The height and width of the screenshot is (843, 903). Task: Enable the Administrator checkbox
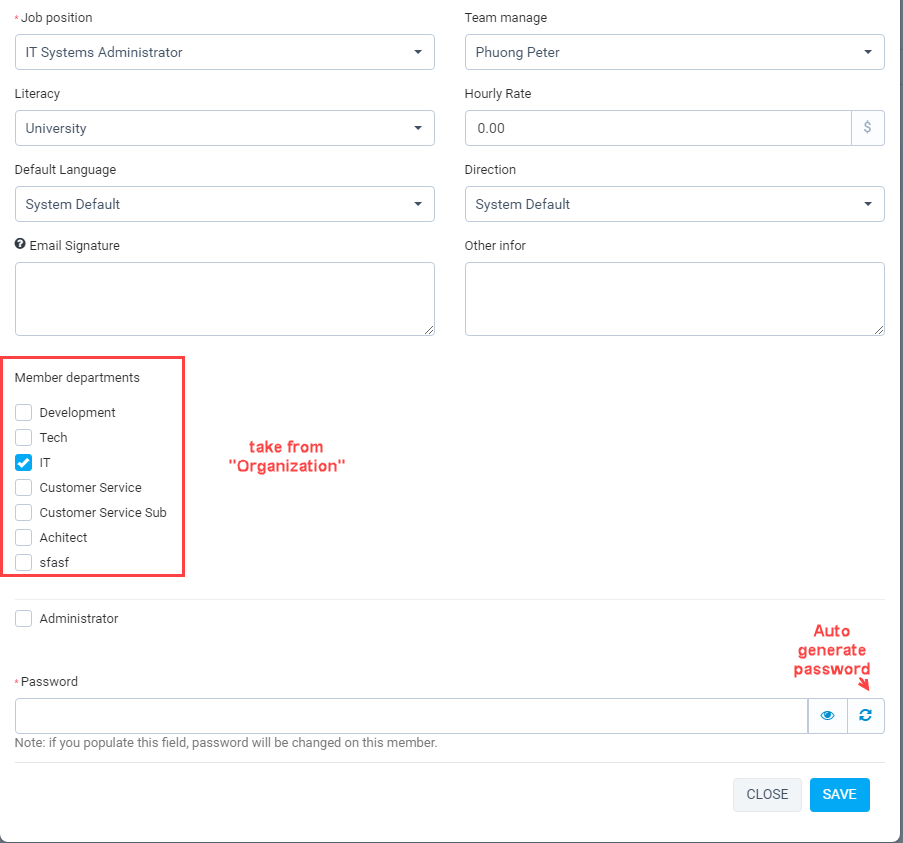[x=24, y=618]
